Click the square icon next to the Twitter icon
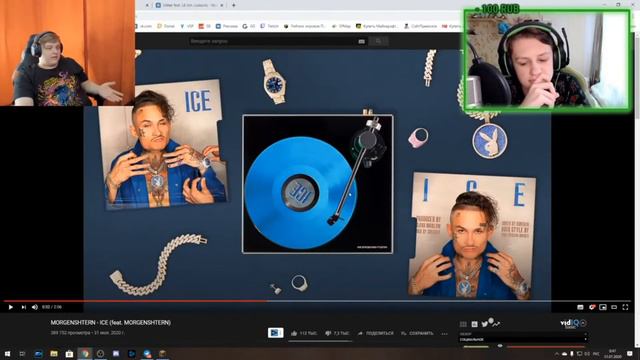Screen dimensions: 640x360 click(474, 324)
